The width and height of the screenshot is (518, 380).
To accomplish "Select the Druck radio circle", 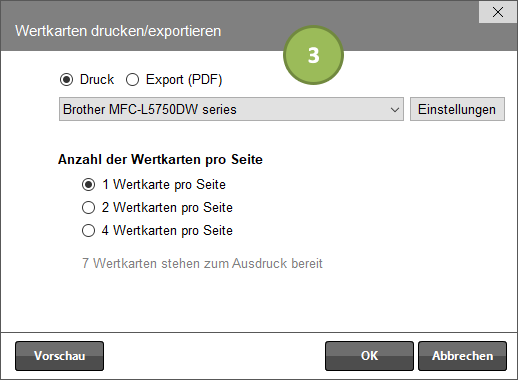I will pyautogui.click(x=66, y=80).
